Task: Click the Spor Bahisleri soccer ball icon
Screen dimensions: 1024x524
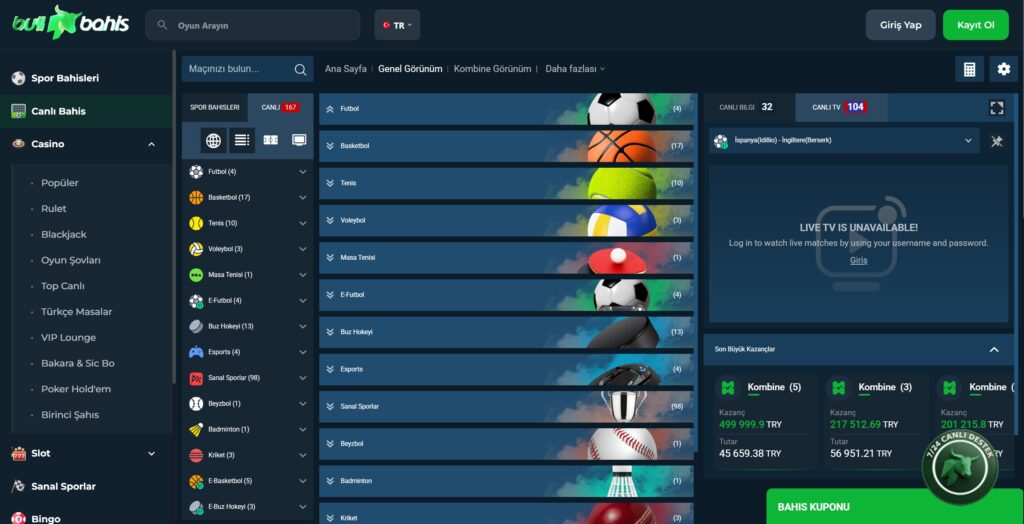Action: pyautogui.click(x=18, y=78)
